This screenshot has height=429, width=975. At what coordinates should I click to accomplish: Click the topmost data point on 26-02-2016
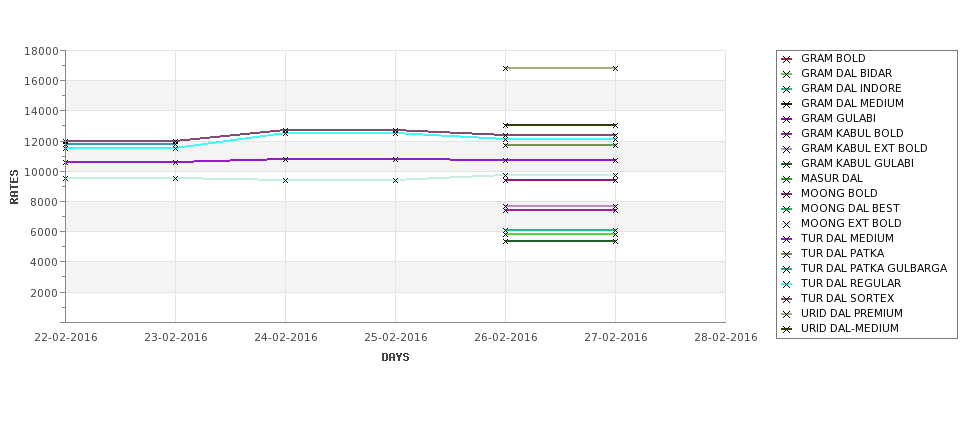[x=506, y=68]
